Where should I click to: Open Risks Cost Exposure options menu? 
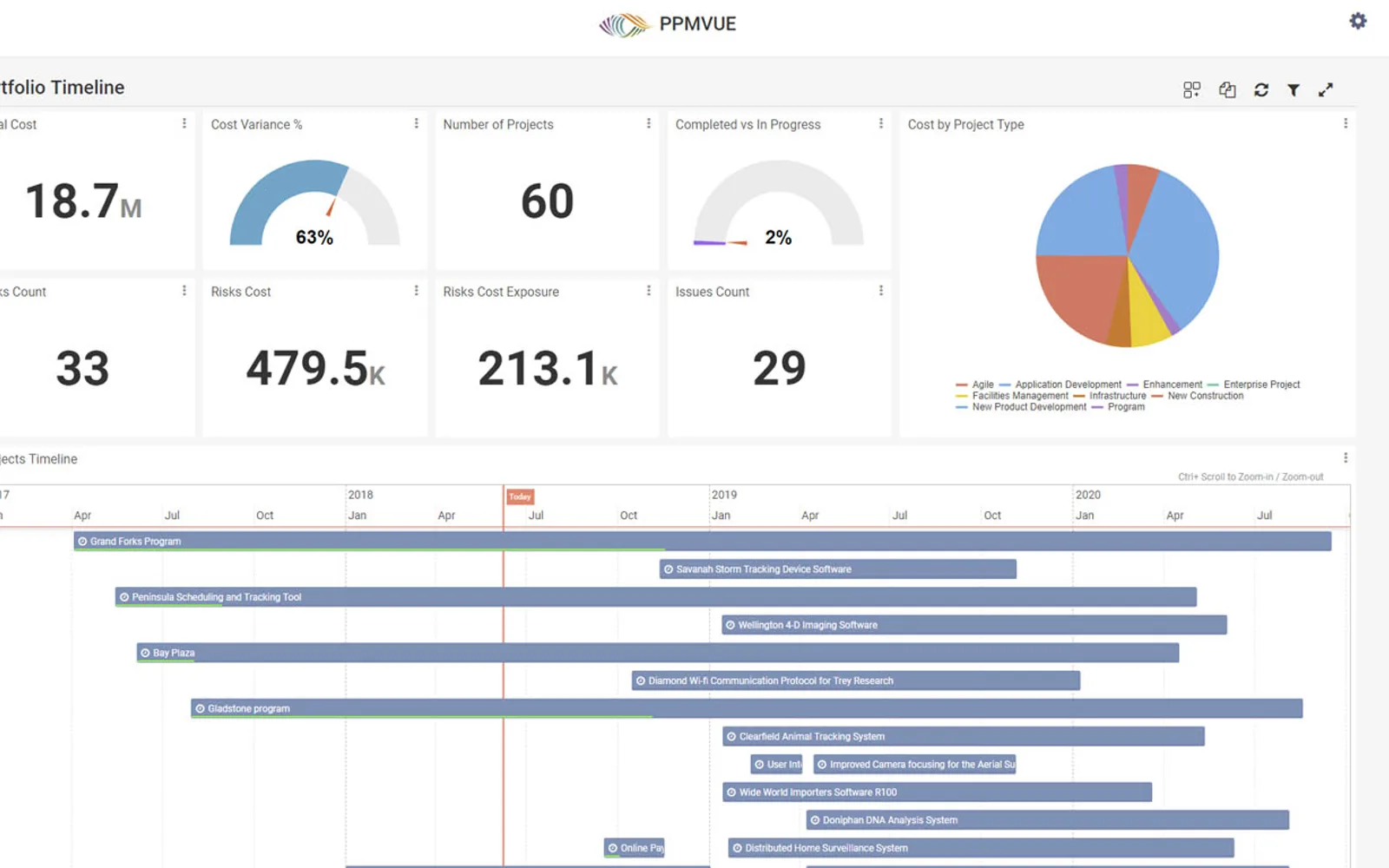(x=648, y=291)
